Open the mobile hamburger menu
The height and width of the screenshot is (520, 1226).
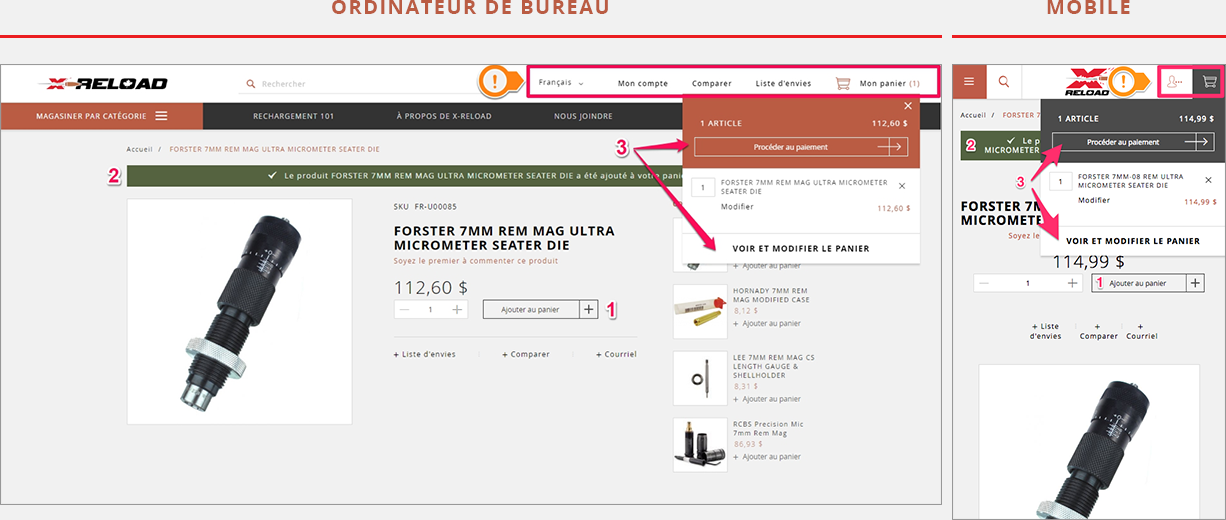(x=970, y=81)
